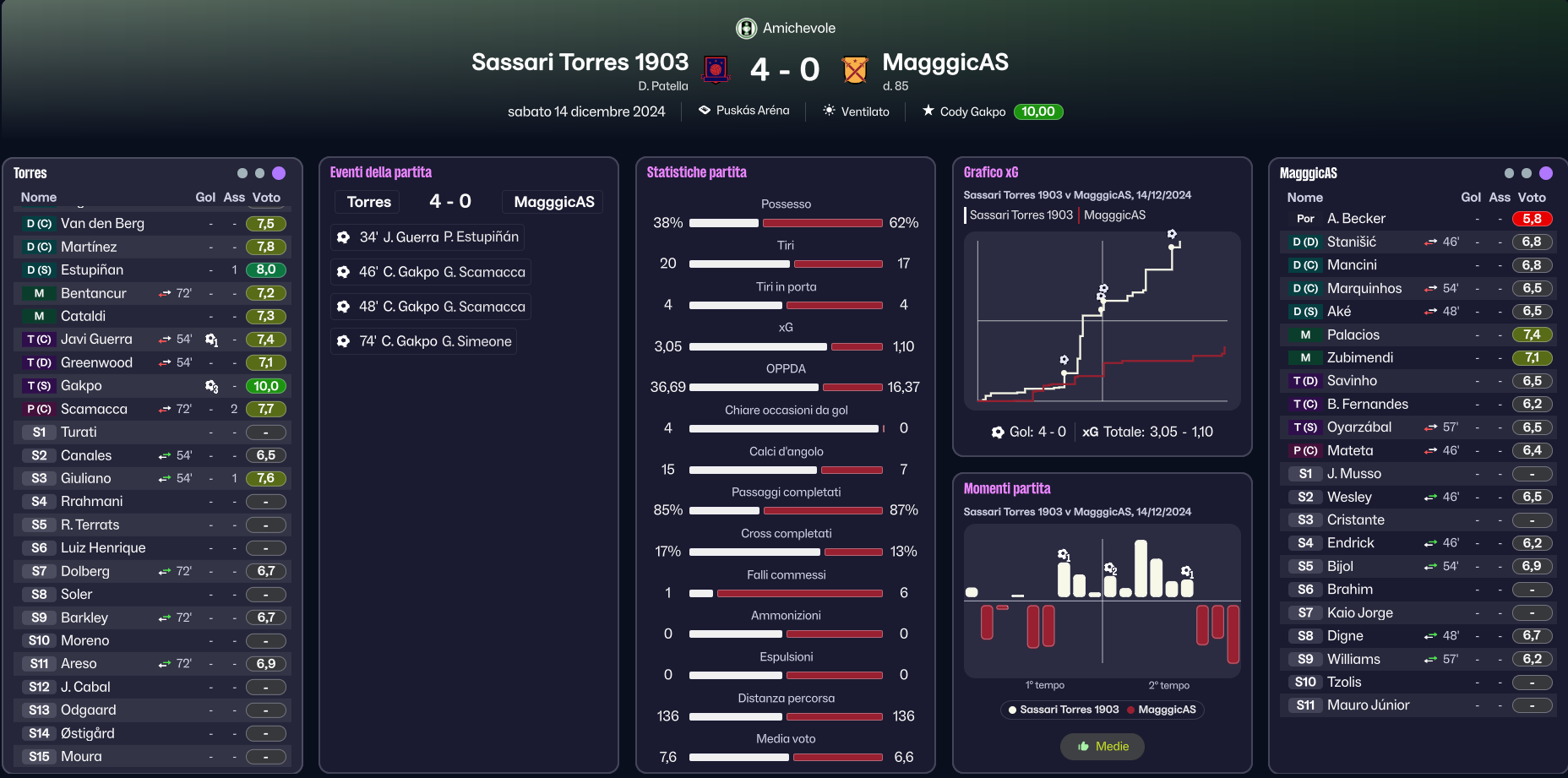Click Bentancur's substitution arrows icon
Viewport: 1568px width, 778px height.
coord(165,293)
